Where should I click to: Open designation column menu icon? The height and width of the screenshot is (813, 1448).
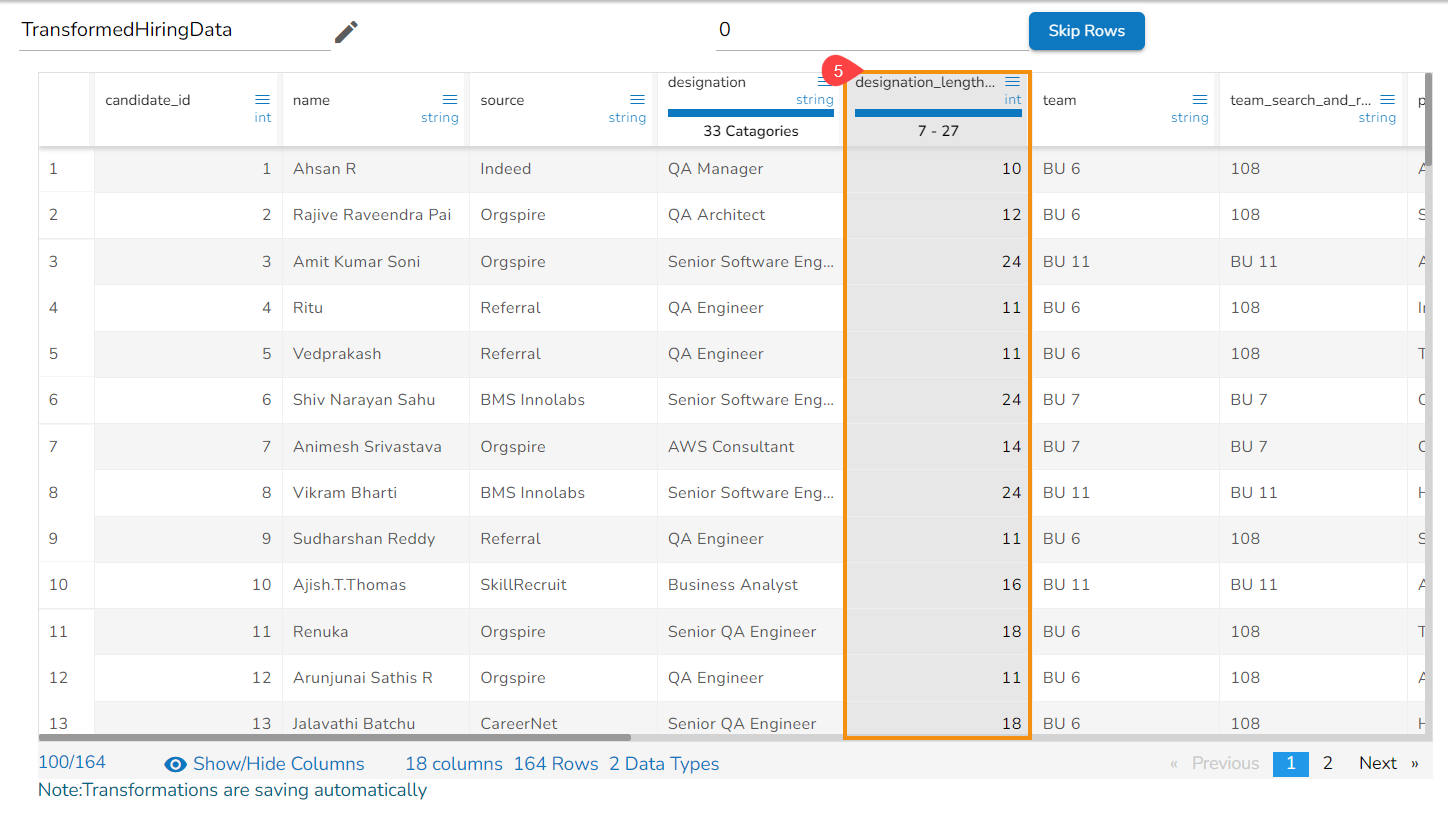(824, 82)
